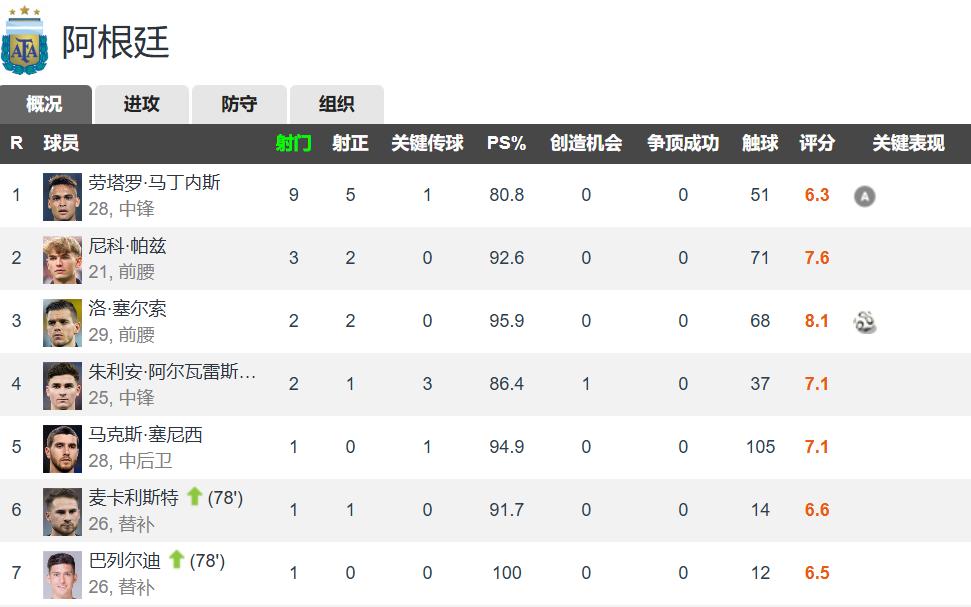This screenshot has height=607, width=971.
Task: Click green substitution arrow beside 巴列尔迪
Action: click(x=176, y=560)
